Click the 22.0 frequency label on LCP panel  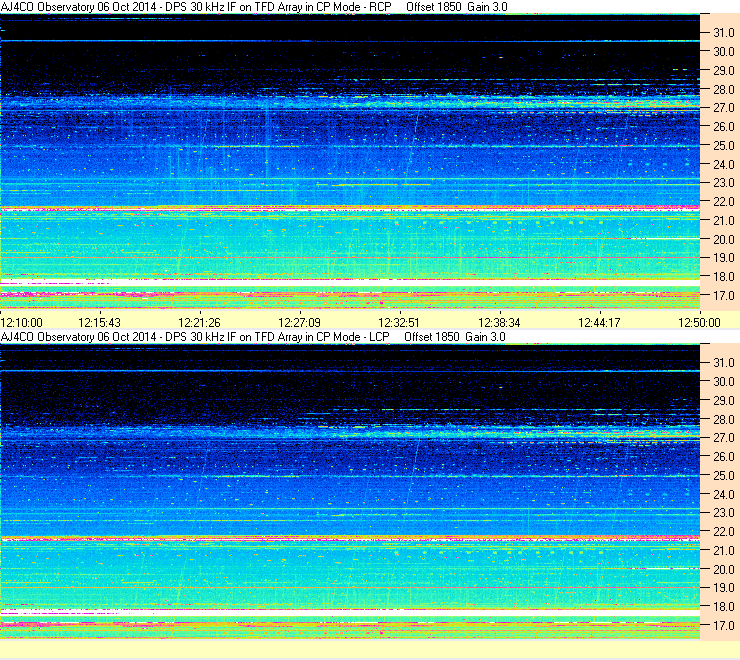click(x=724, y=532)
